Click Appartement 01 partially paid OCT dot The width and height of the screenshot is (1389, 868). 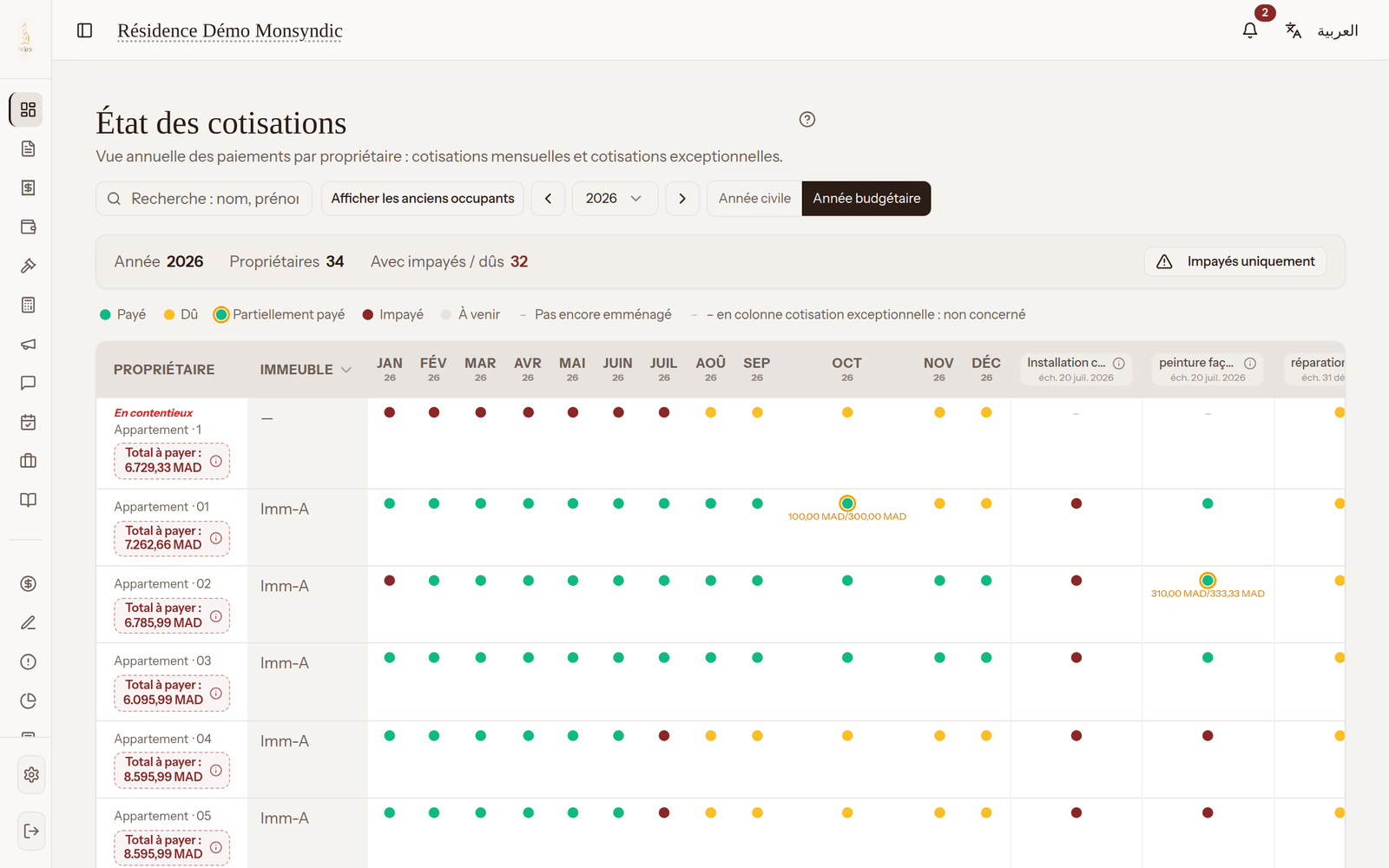click(x=847, y=503)
